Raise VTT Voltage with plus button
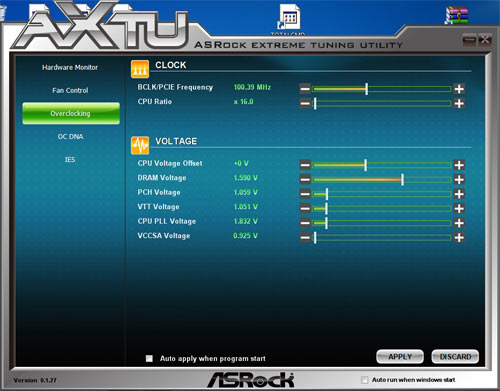The height and width of the screenshot is (391, 500). (x=459, y=208)
